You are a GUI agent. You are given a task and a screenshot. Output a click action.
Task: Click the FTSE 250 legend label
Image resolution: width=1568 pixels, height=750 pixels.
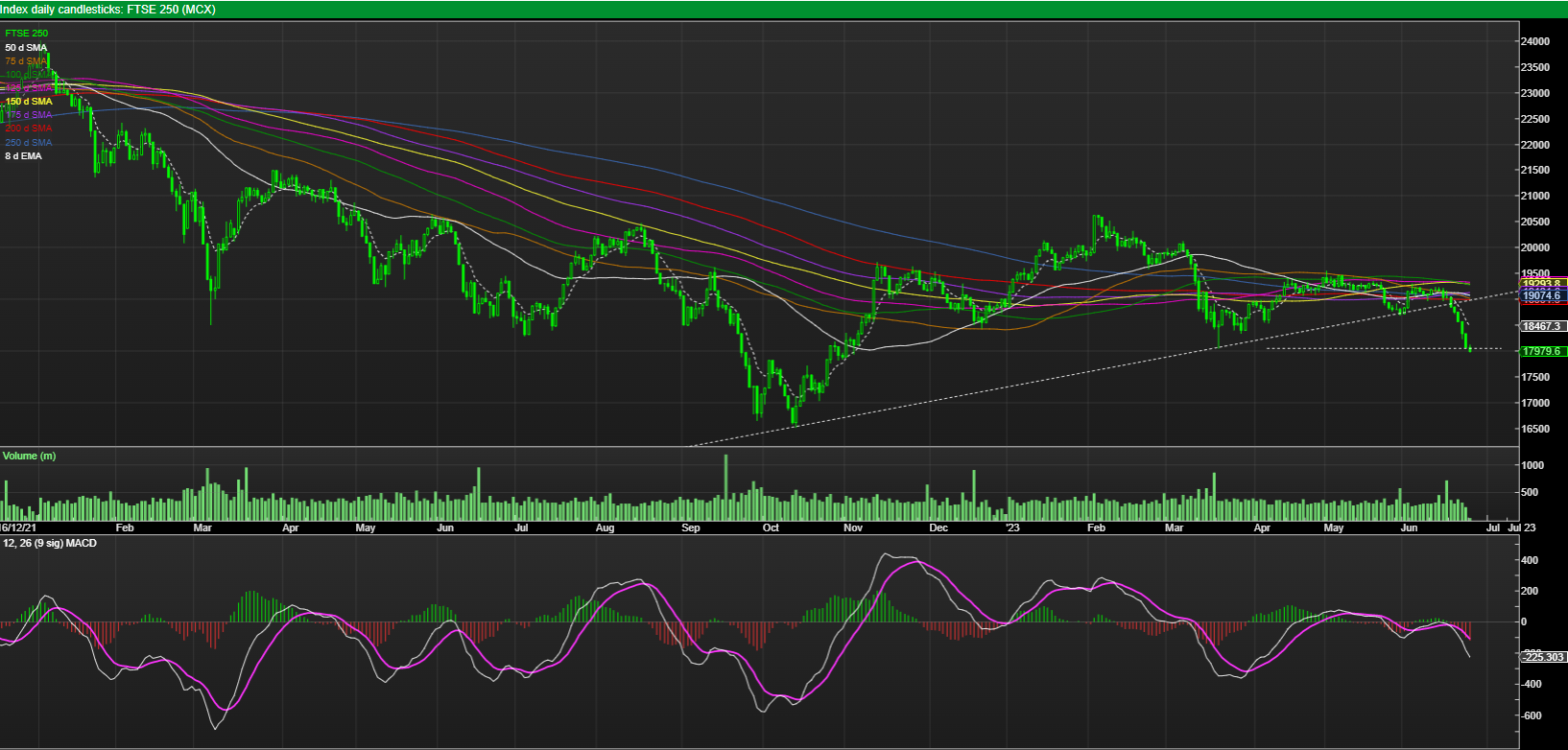tap(26, 34)
